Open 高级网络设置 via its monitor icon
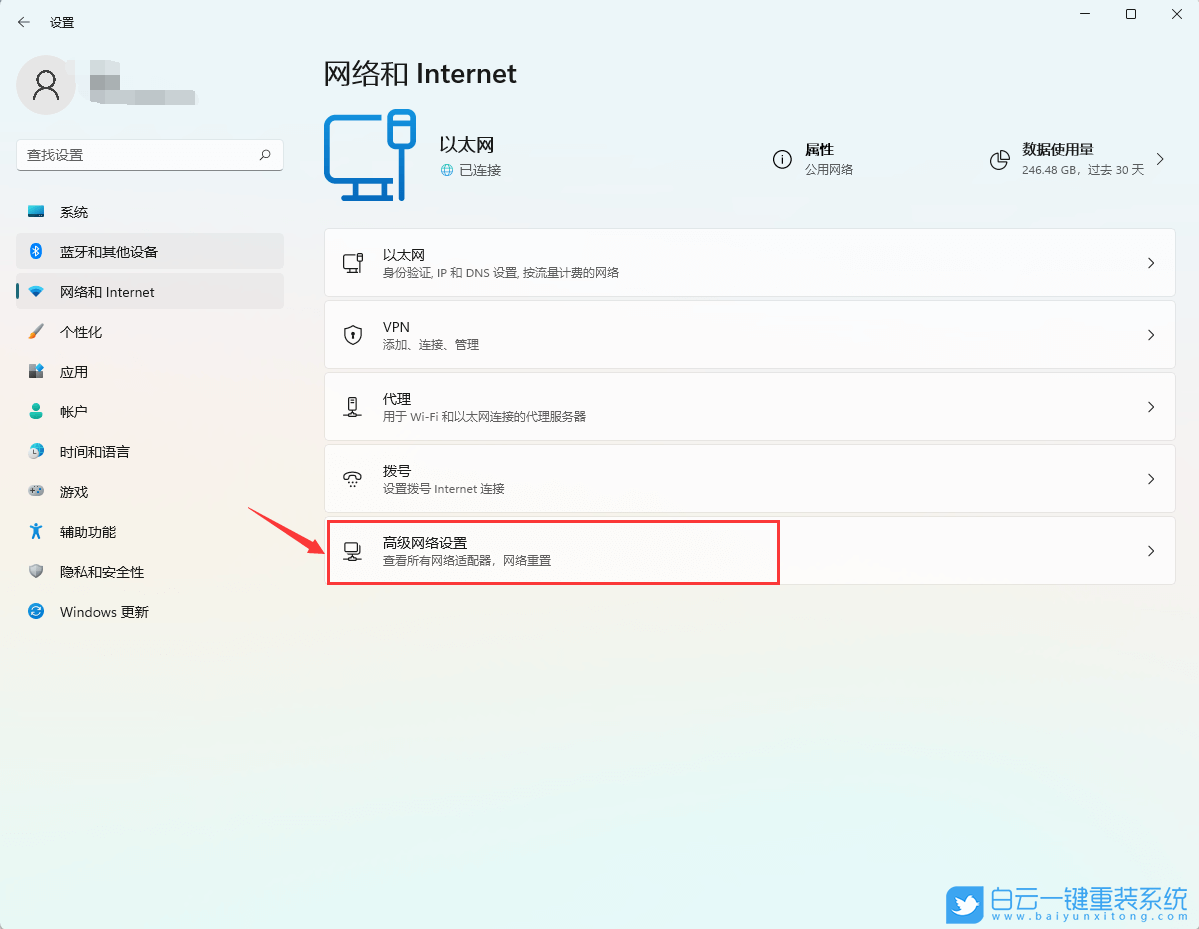 tap(352, 550)
